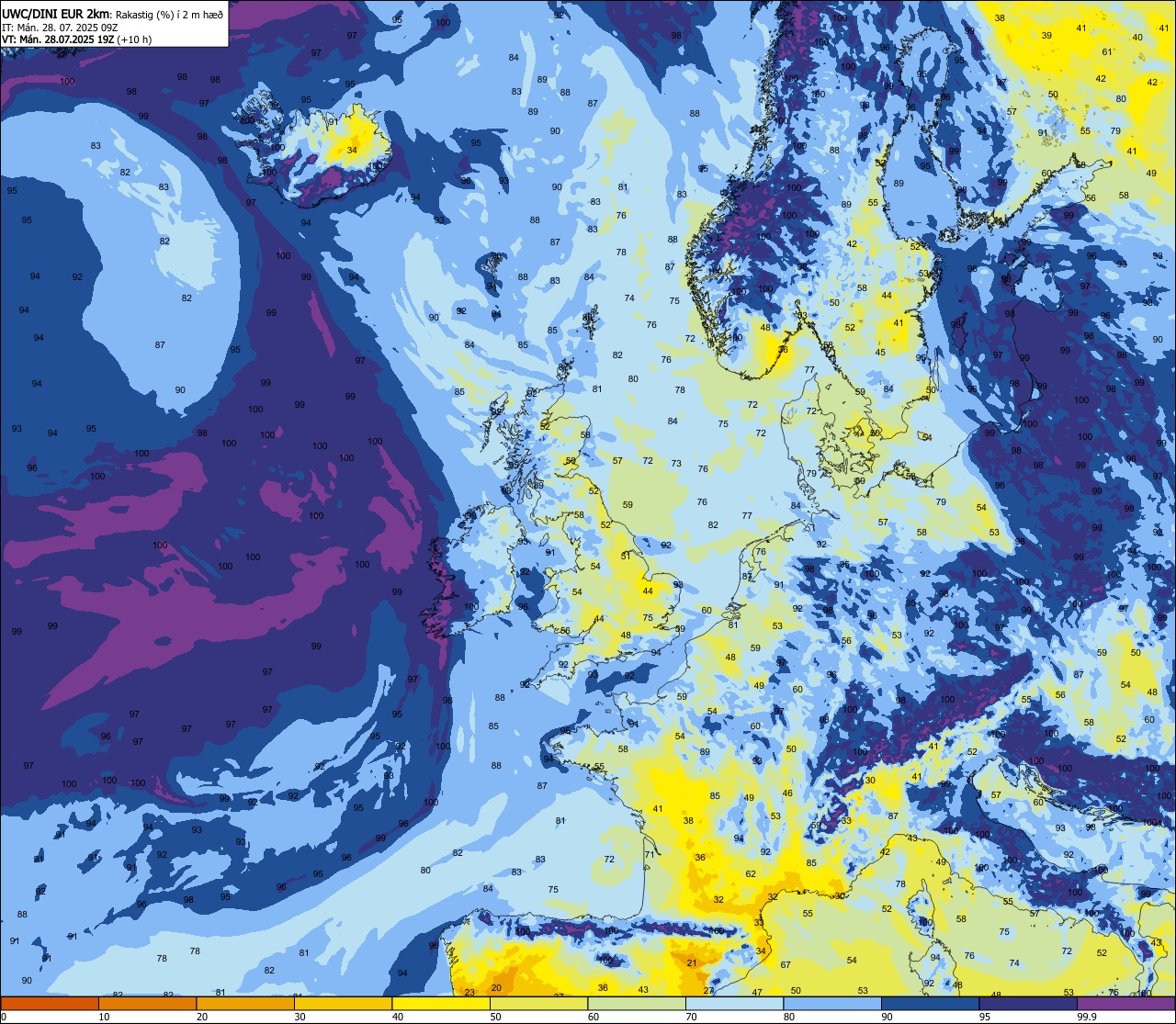Click the 95–99.9 dark navy legend swatch
The width and height of the screenshot is (1176, 1024).
1028,1003
